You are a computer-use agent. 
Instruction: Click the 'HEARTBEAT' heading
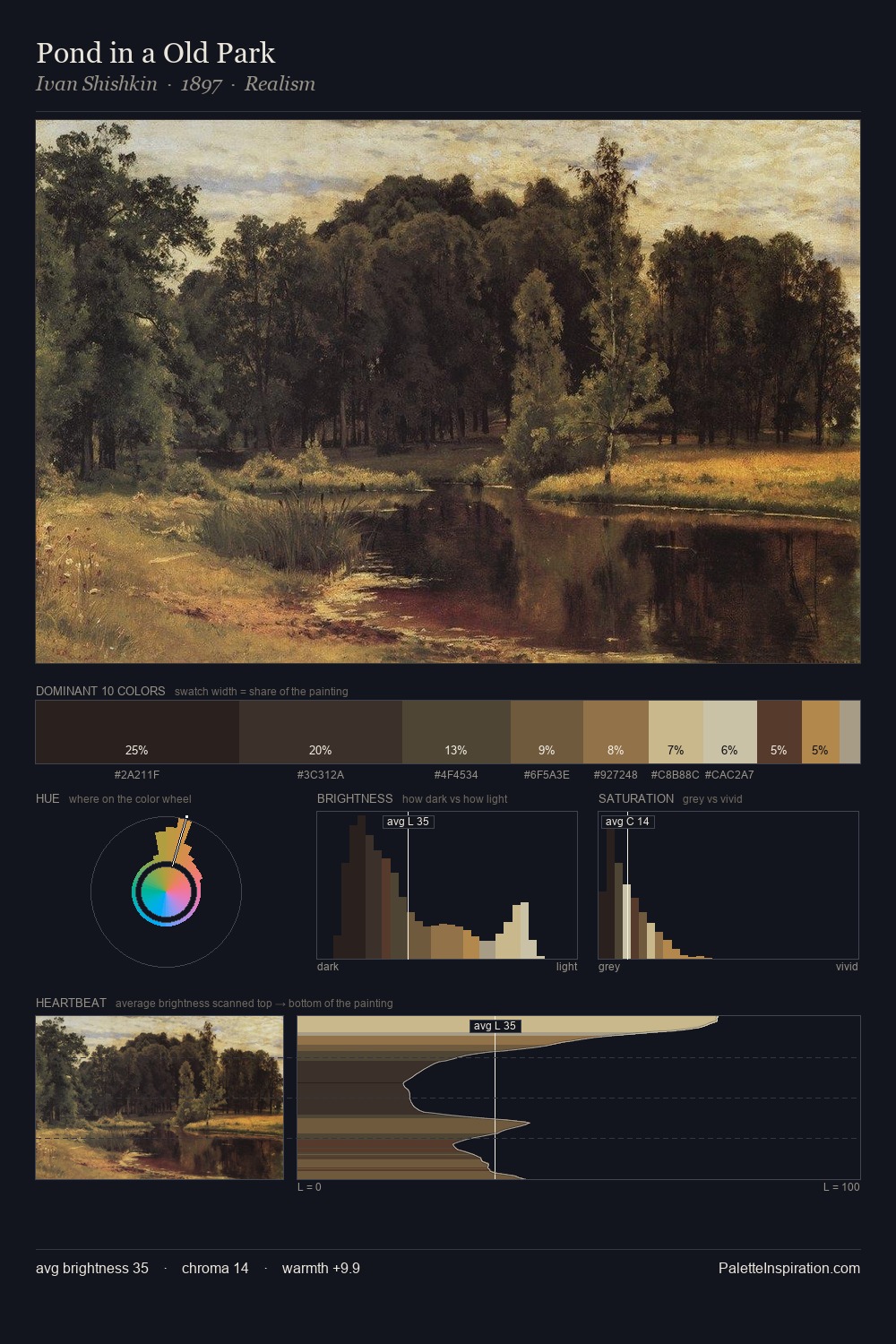(71, 1004)
